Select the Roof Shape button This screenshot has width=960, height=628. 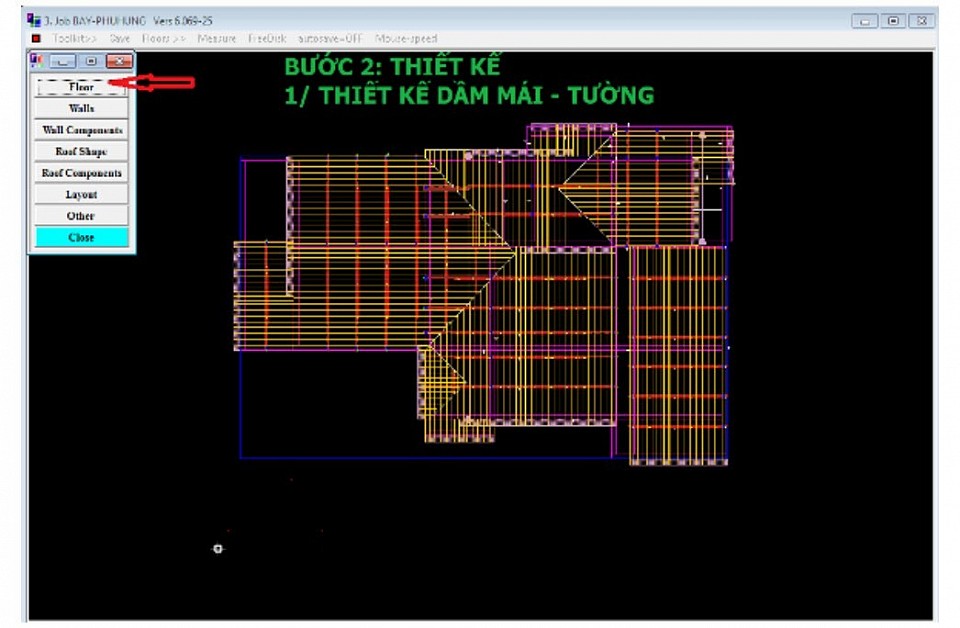click(x=81, y=152)
